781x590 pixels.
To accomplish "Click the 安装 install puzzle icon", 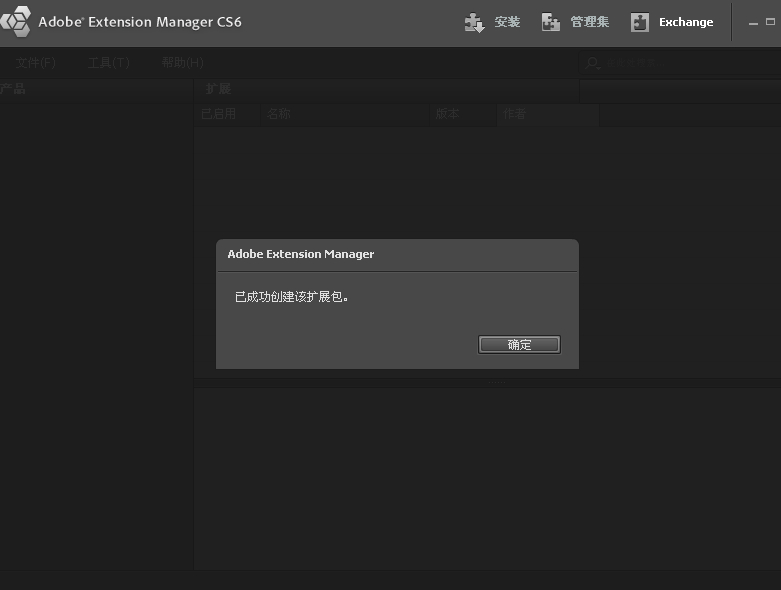I will coord(474,22).
